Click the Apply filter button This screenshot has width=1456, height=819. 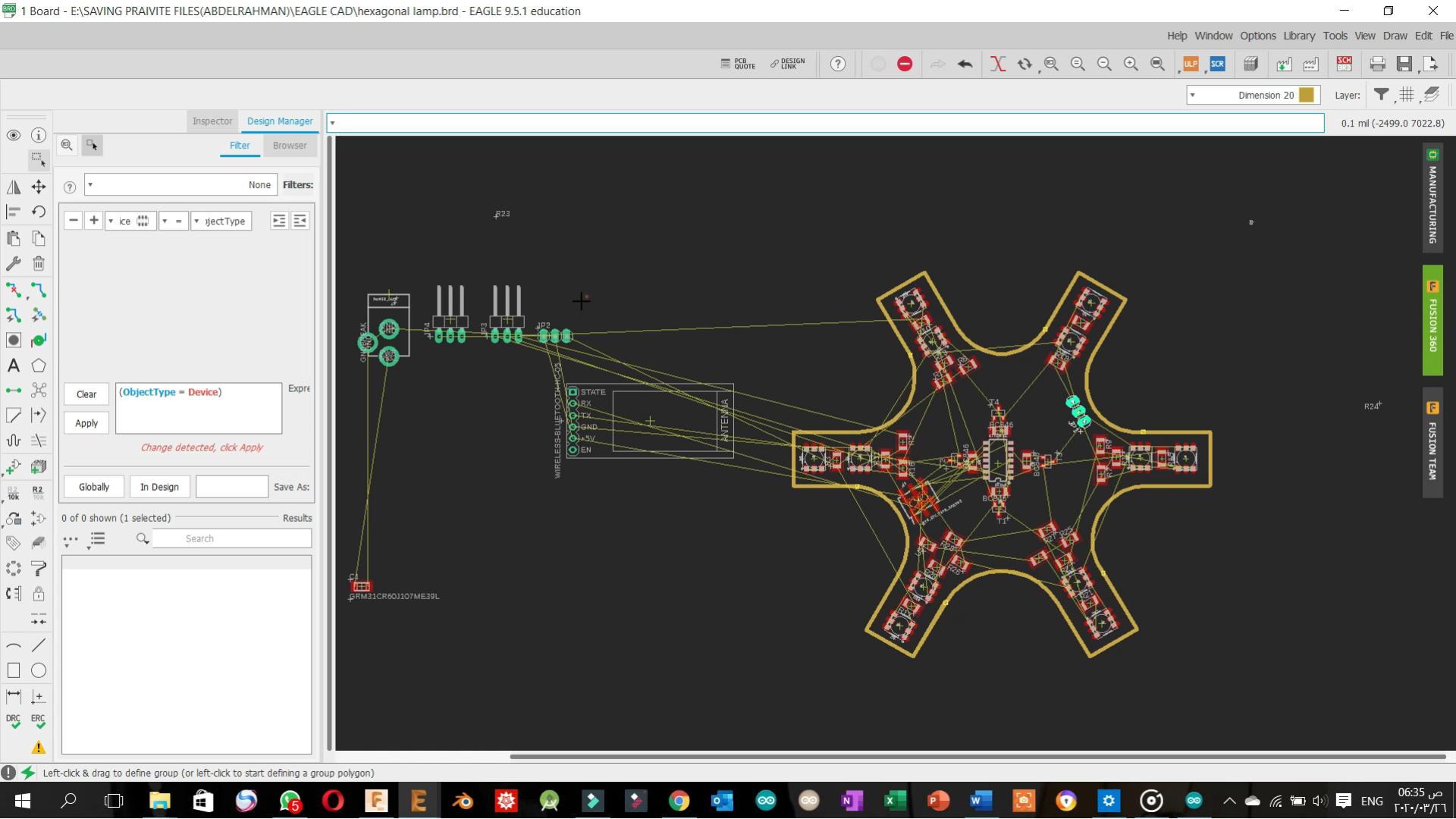(x=86, y=423)
